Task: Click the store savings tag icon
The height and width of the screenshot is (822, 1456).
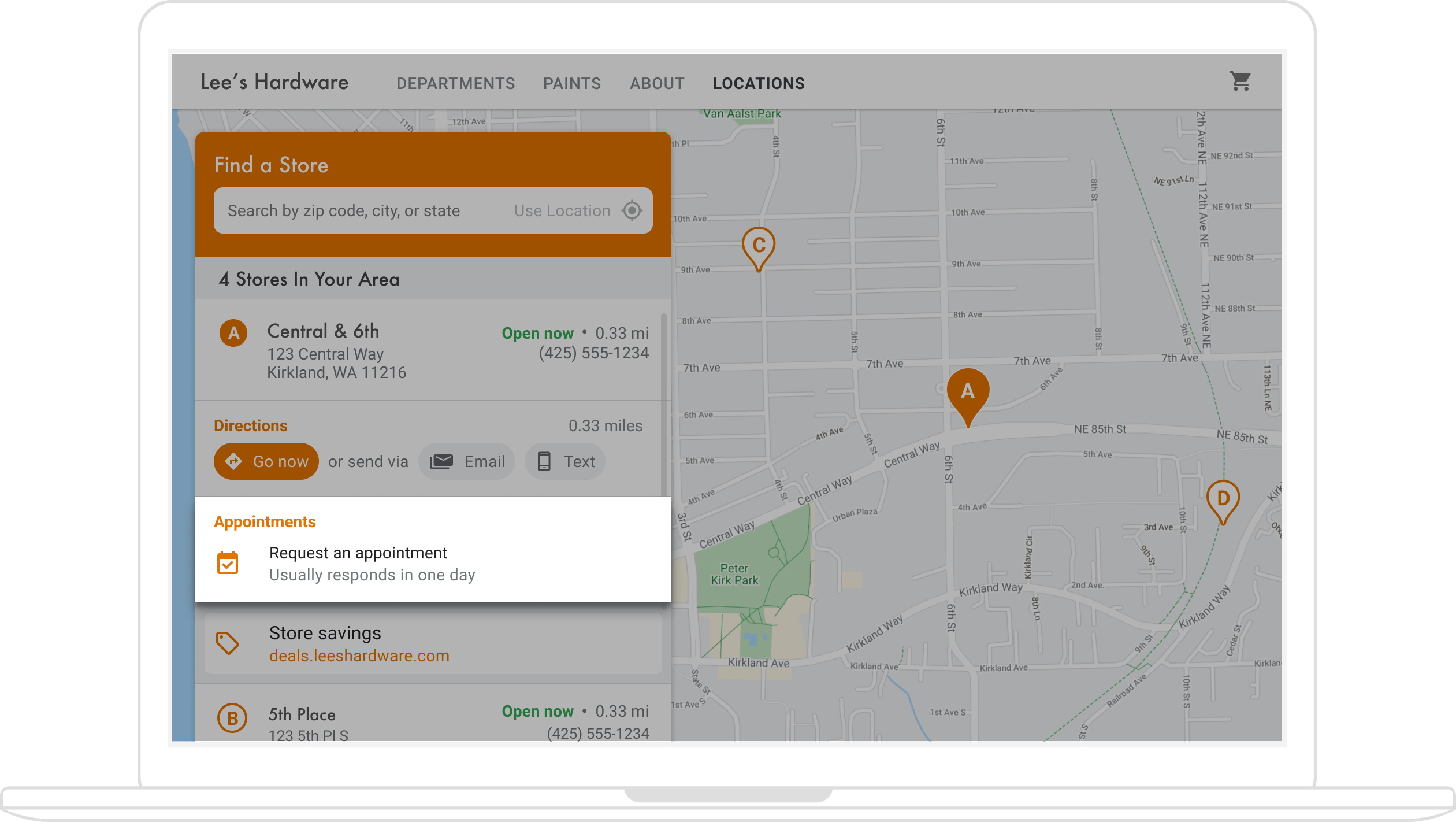Action: click(228, 643)
